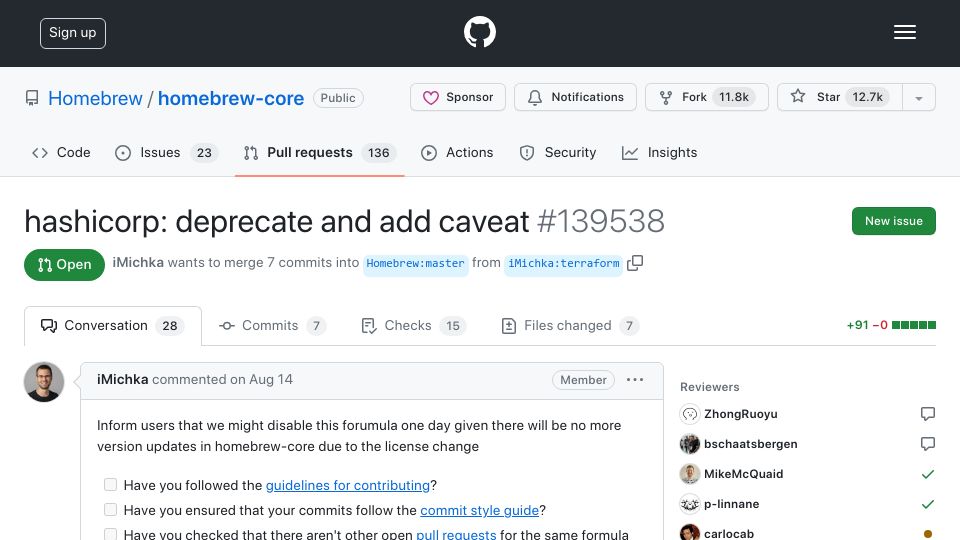
Task: Open the pull requests link in checklist
Action: click(456, 534)
